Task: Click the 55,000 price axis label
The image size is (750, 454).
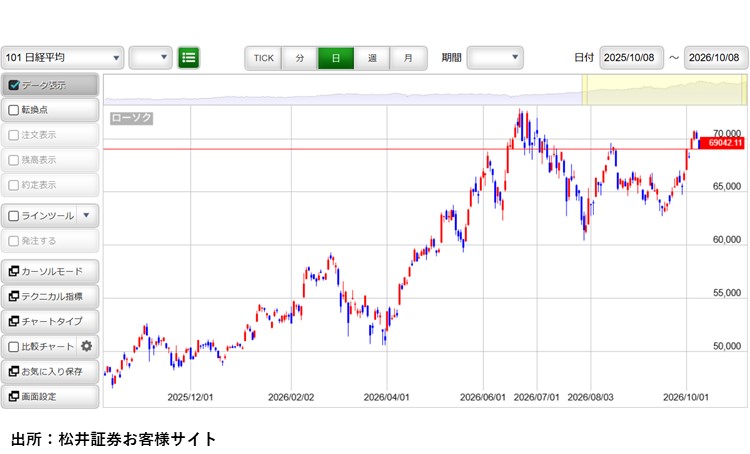Action: coord(727,292)
